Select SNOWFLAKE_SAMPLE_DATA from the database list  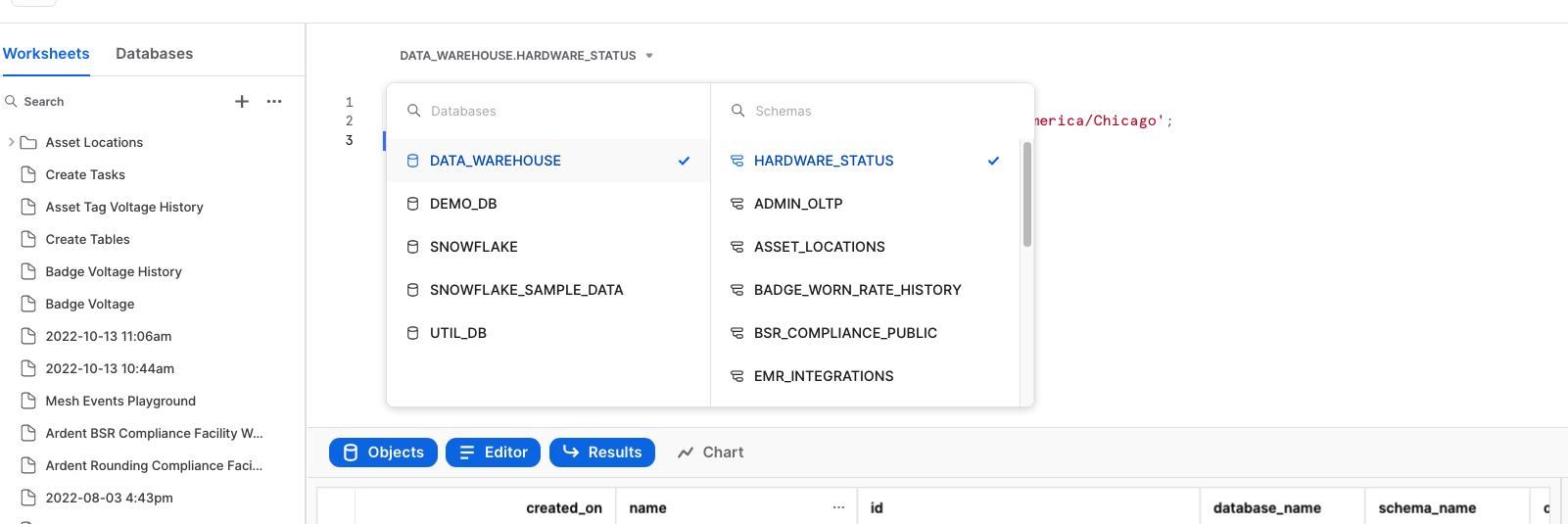point(526,290)
